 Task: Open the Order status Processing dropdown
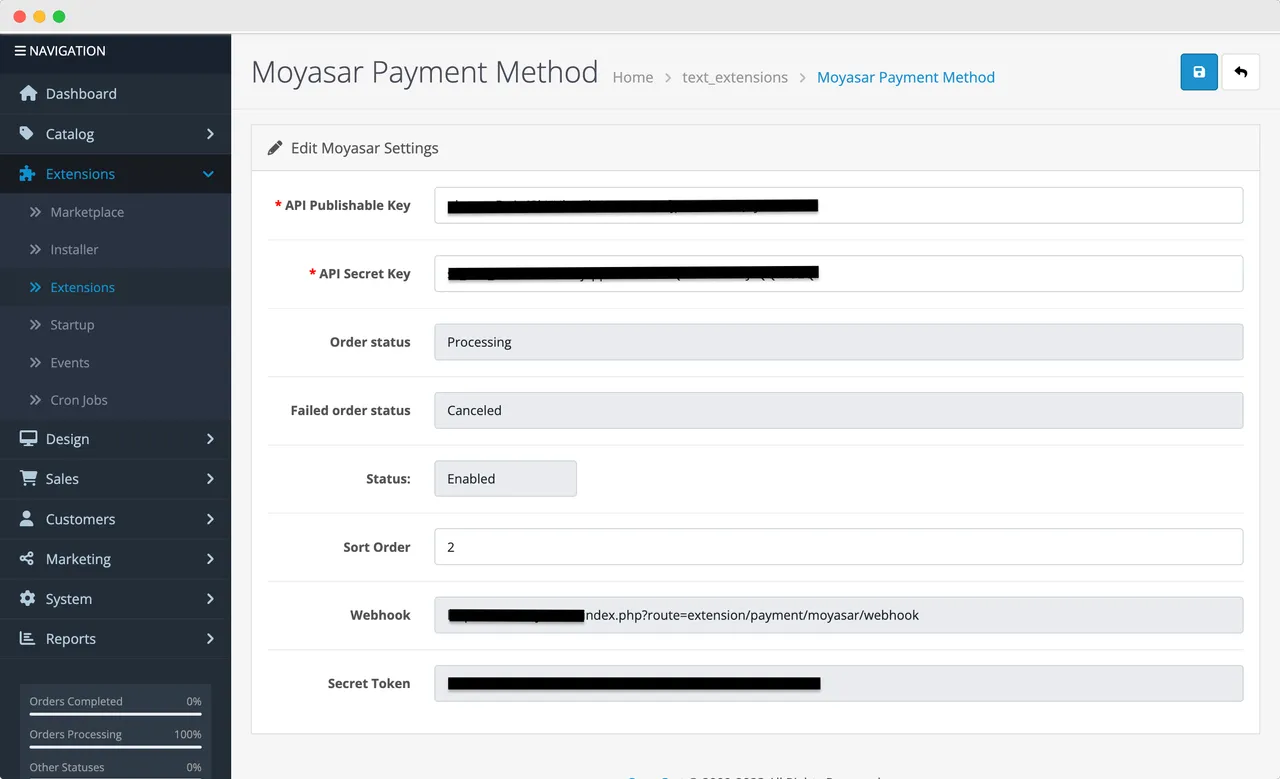pyautogui.click(x=838, y=342)
